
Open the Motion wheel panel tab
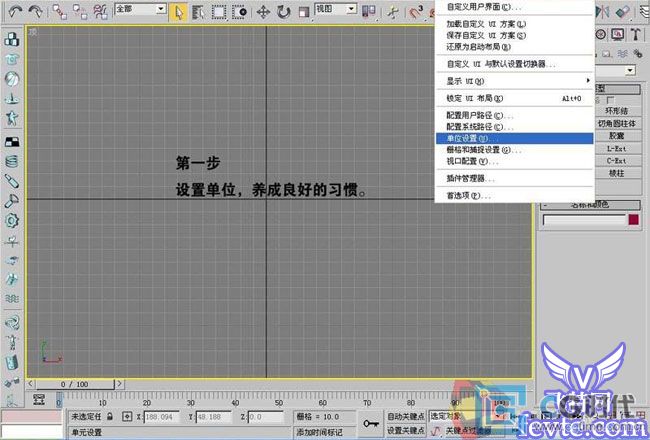[601, 34]
